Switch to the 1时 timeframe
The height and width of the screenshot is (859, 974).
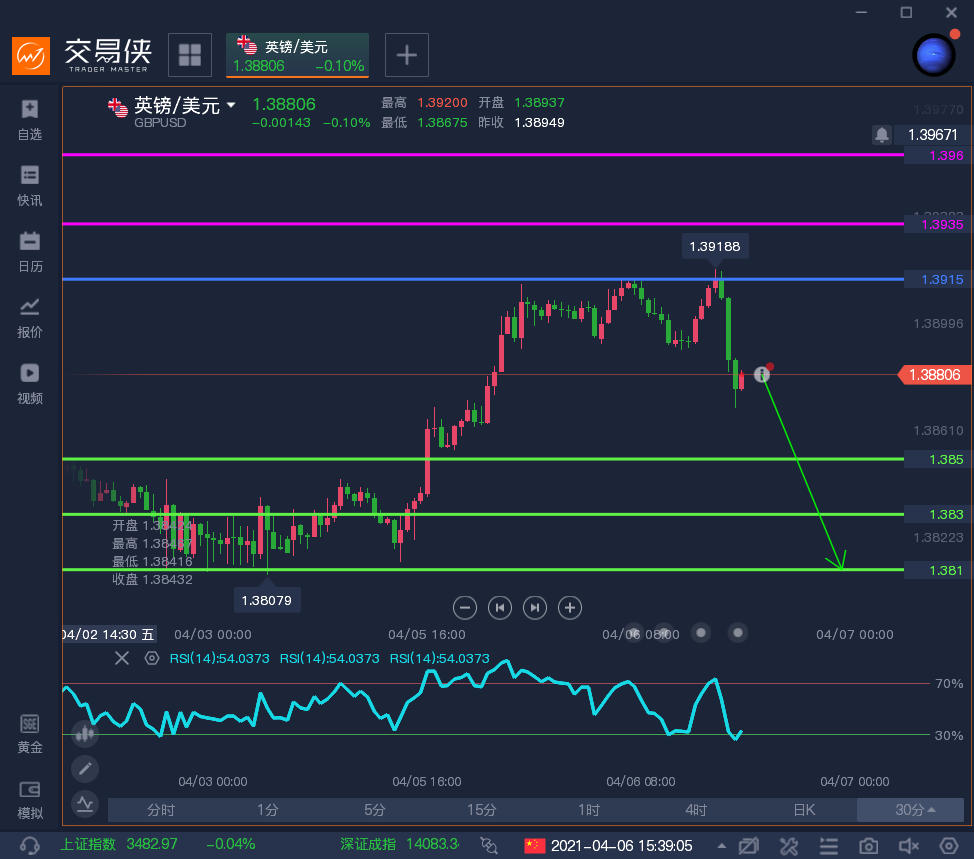click(589, 810)
